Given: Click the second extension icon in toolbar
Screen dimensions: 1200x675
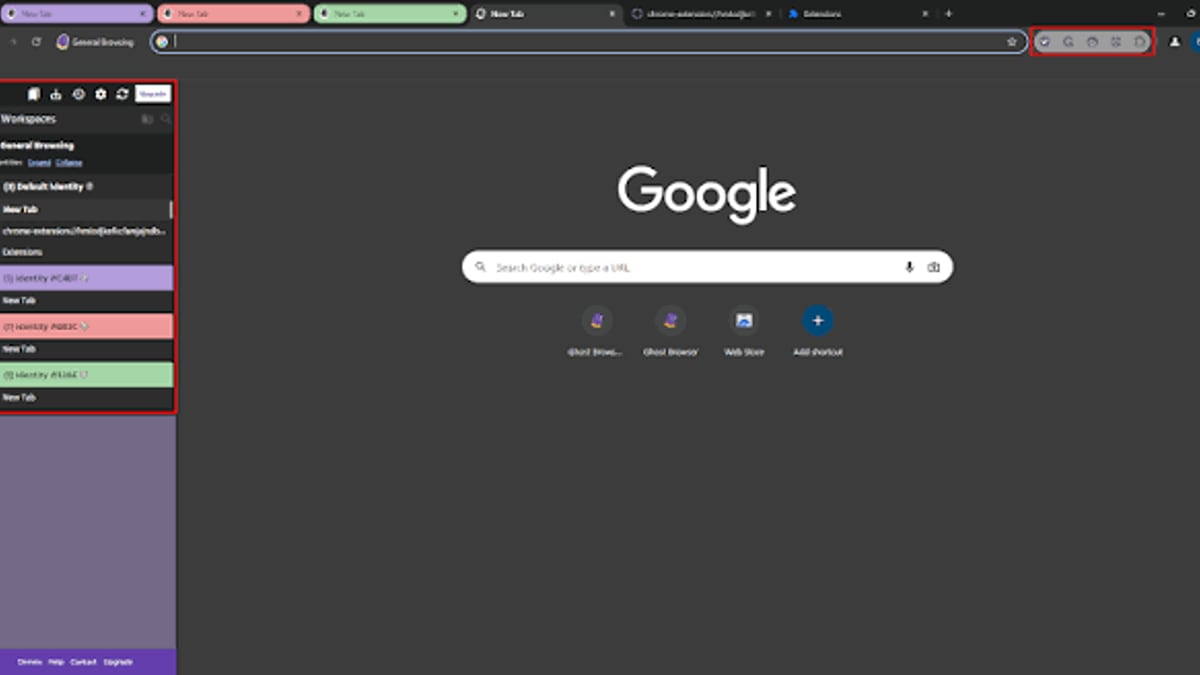Looking at the screenshot, I should click(1068, 42).
